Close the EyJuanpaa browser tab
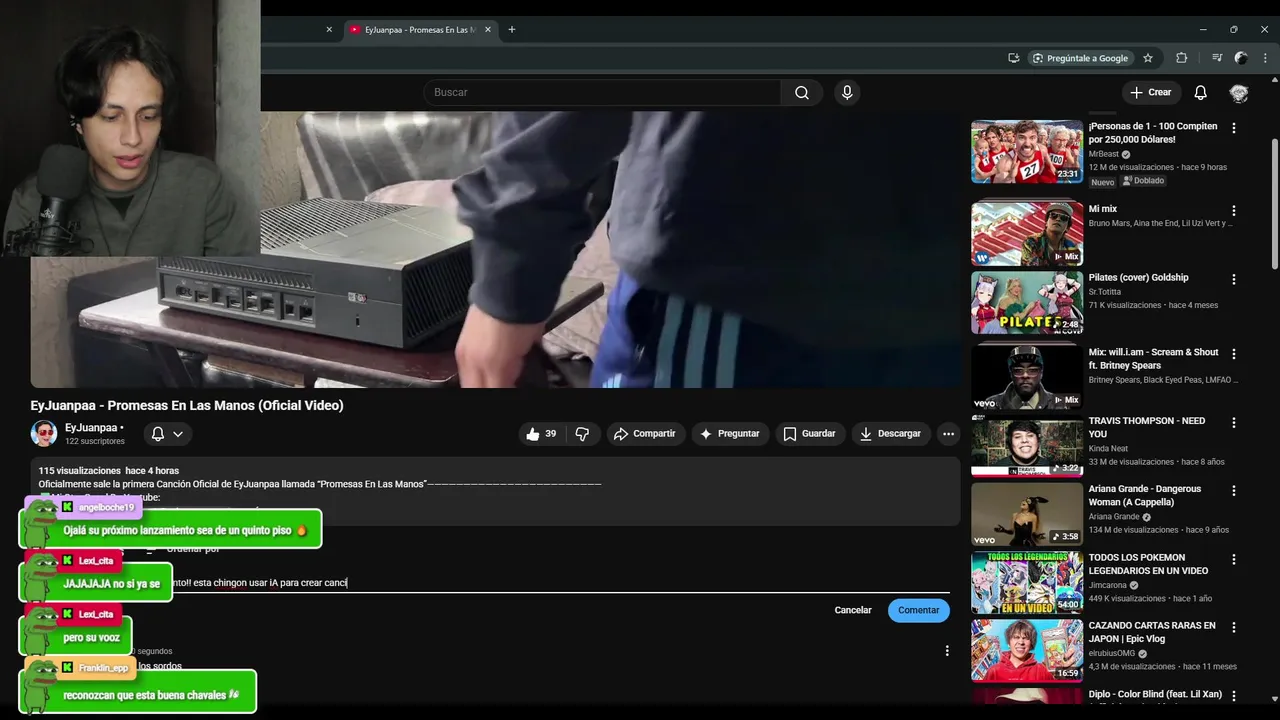 click(486, 30)
